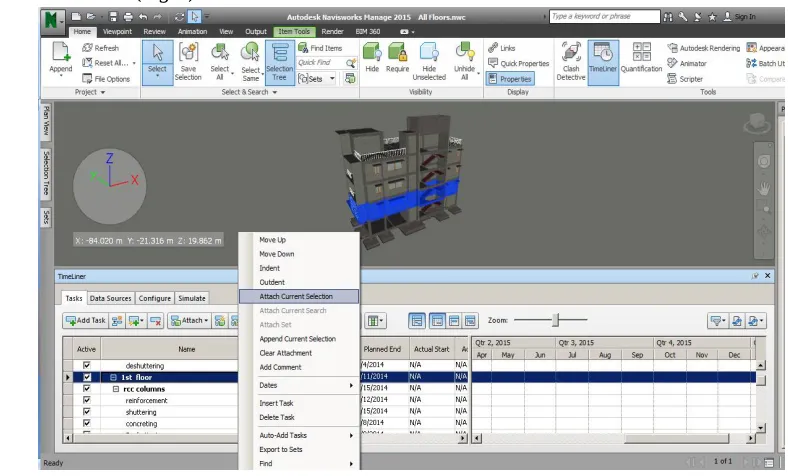Open the Dates submenu in context menu
This screenshot has height=476, width=788.
coord(300,385)
